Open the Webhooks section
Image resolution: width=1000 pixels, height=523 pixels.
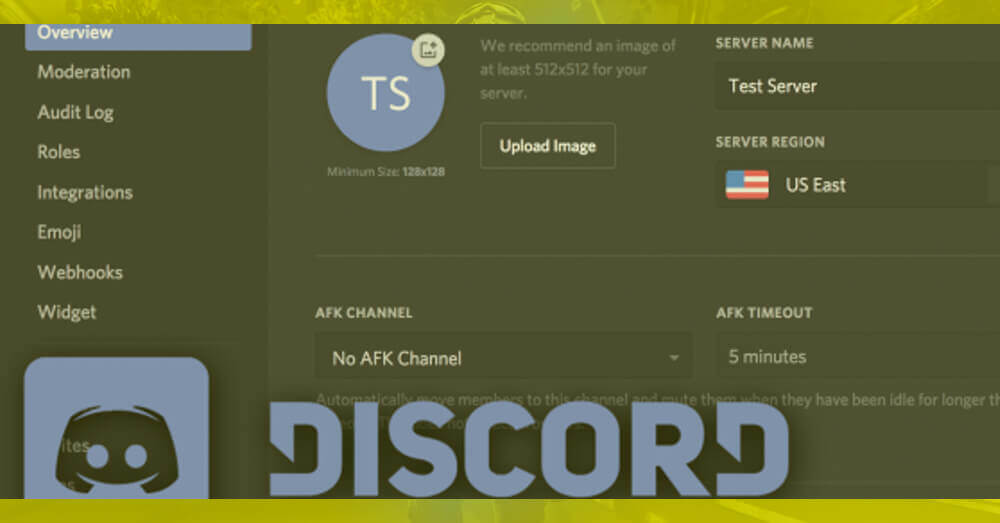(x=80, y=272)
